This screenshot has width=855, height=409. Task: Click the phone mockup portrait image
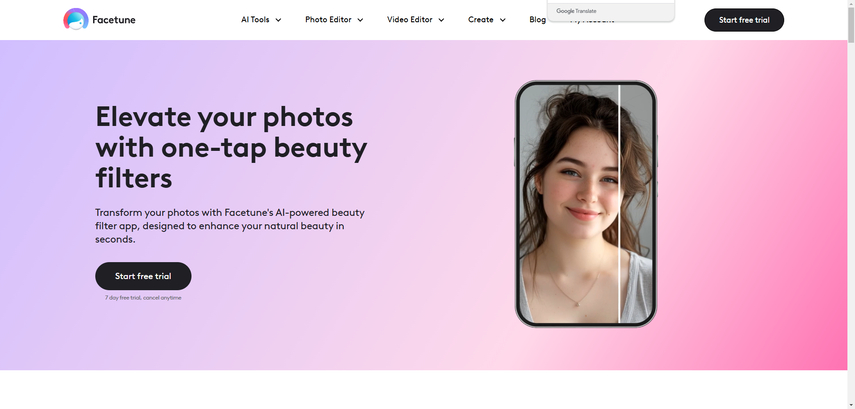point(570,204)
